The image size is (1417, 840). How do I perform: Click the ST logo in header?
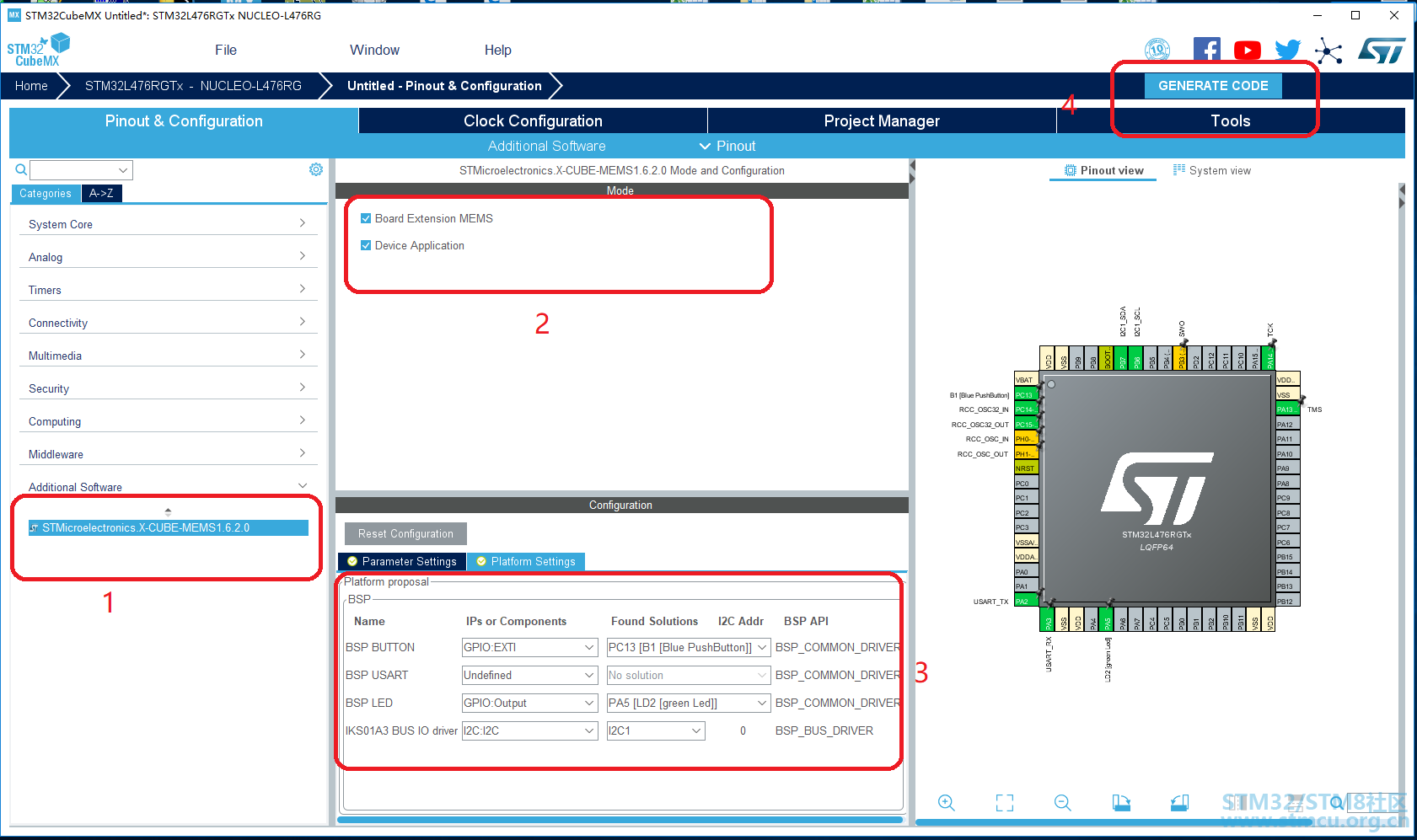[x=1382, y=51]
